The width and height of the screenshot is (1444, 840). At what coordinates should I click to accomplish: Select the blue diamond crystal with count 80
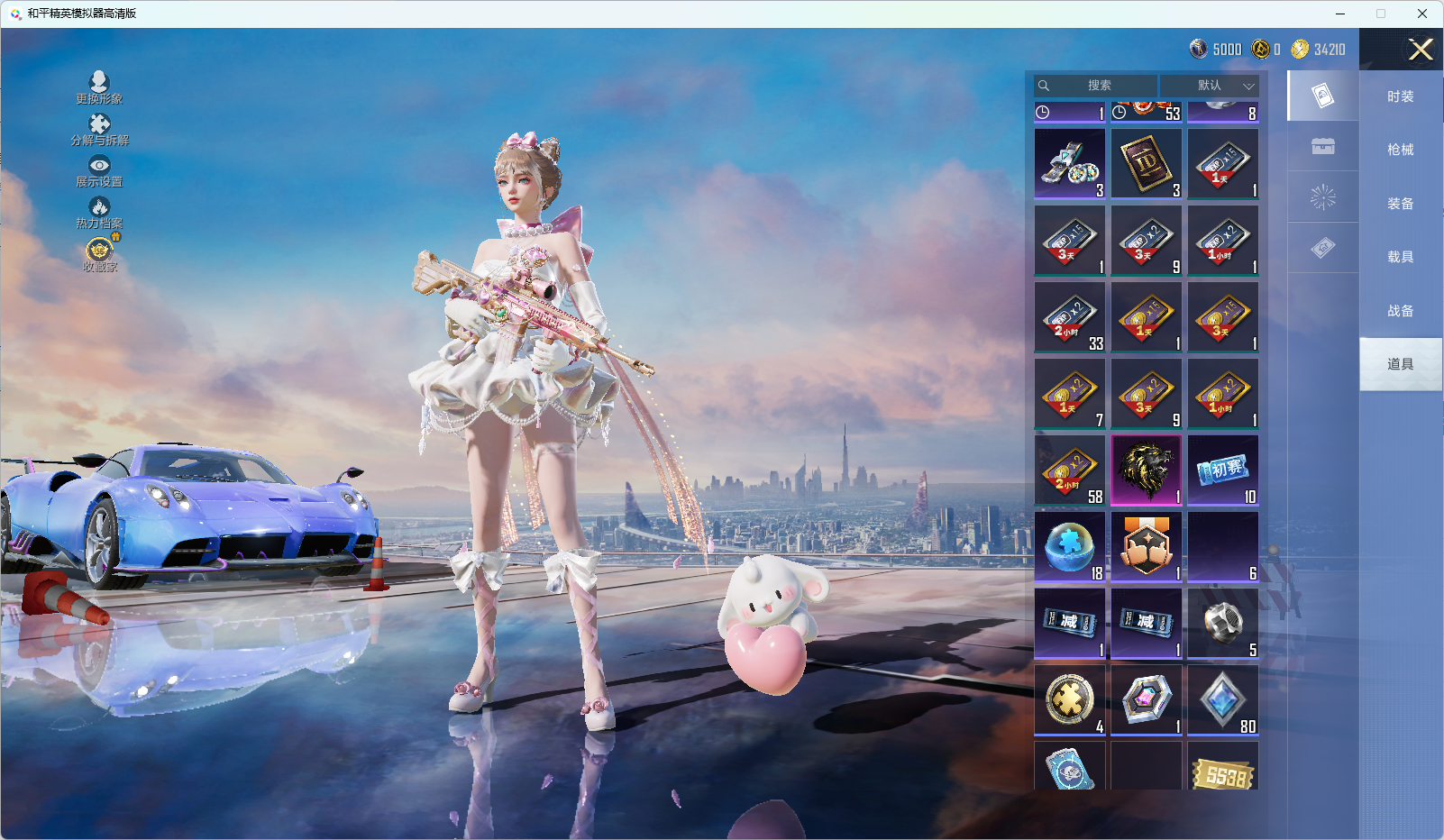pyautogui.click(x=1223, y=700)
